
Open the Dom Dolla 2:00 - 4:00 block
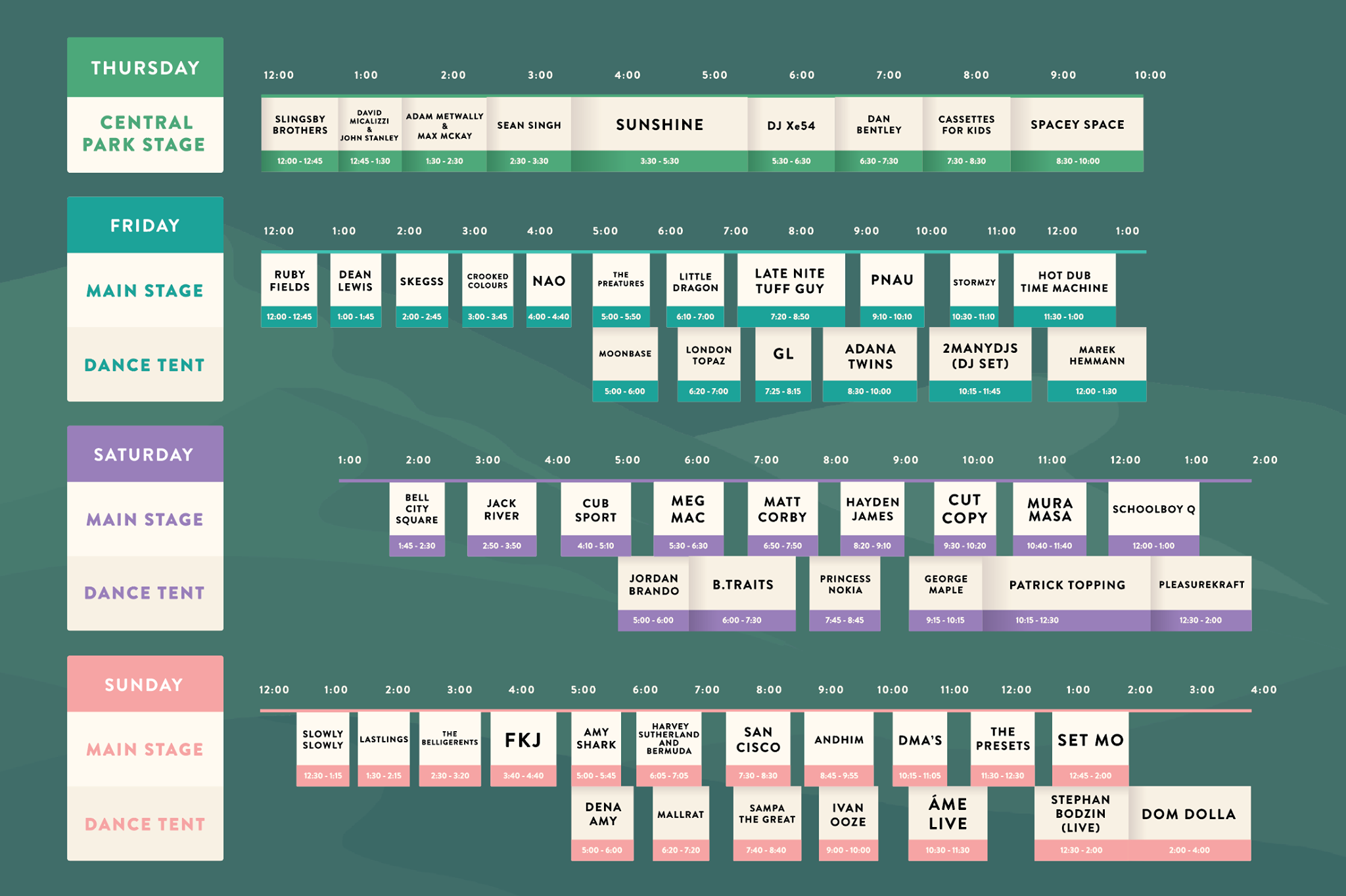coord(1190,824)
